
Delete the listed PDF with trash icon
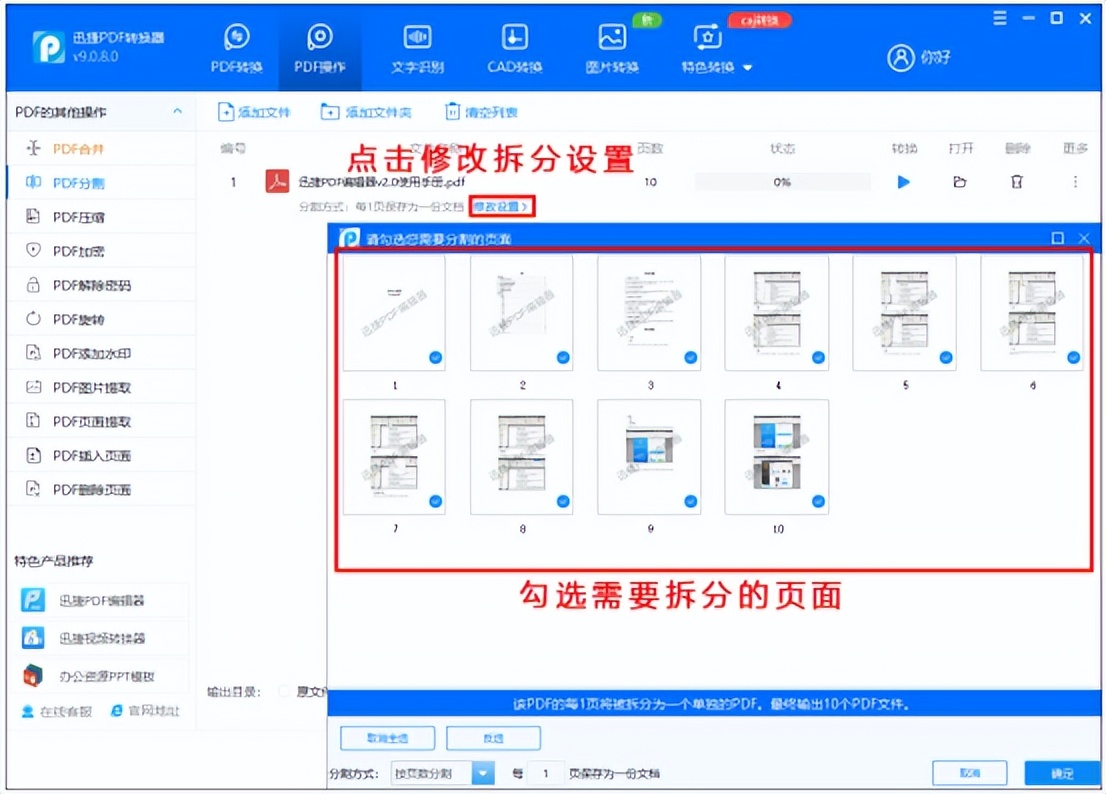(1016, 182)
